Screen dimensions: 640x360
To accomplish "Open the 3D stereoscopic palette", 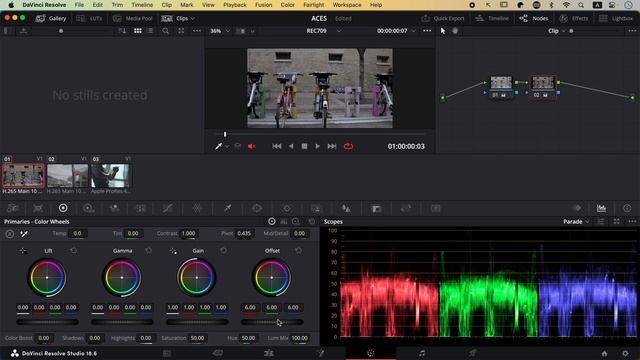I will point(436,208).
